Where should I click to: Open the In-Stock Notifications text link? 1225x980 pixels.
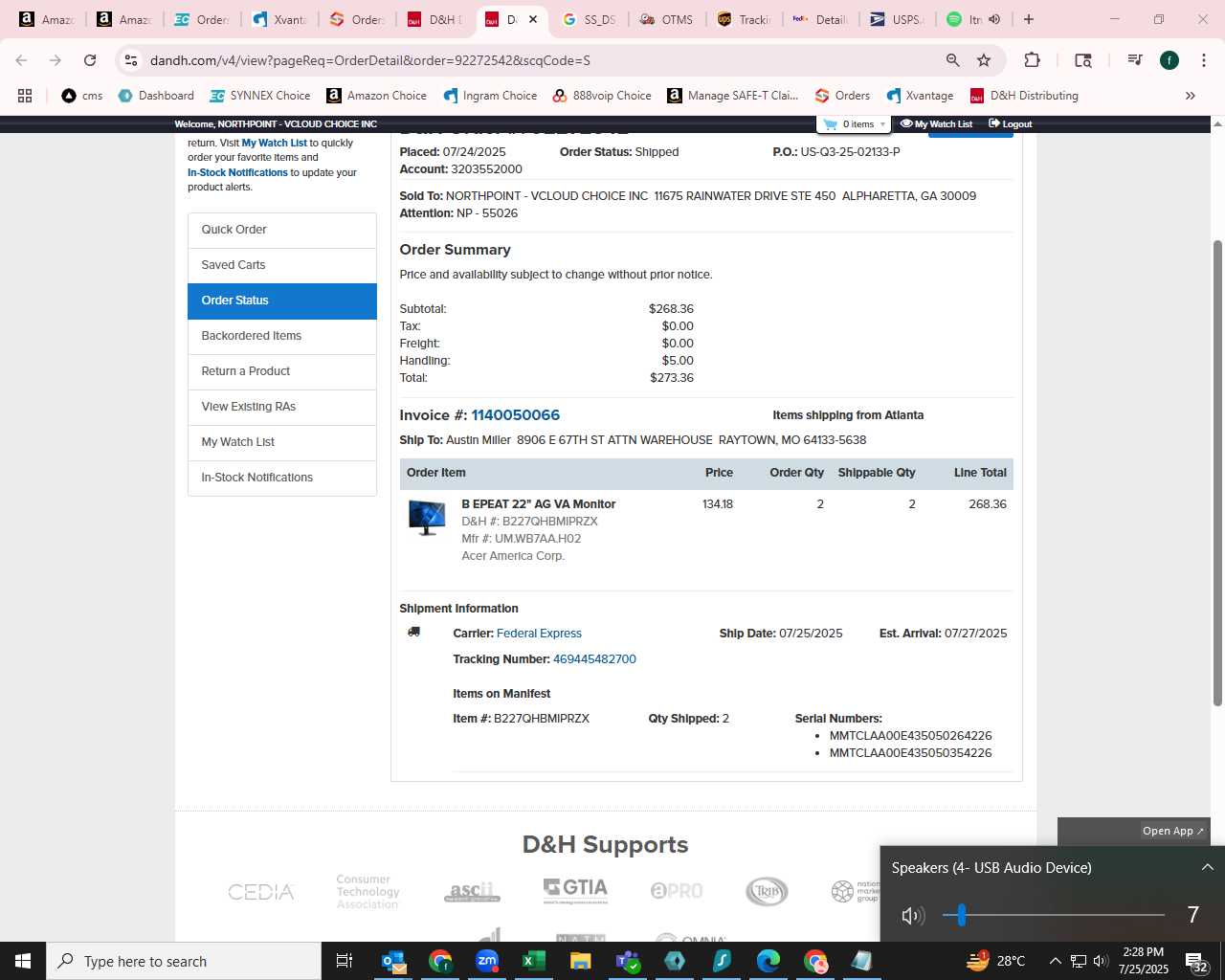coord(237,173)
